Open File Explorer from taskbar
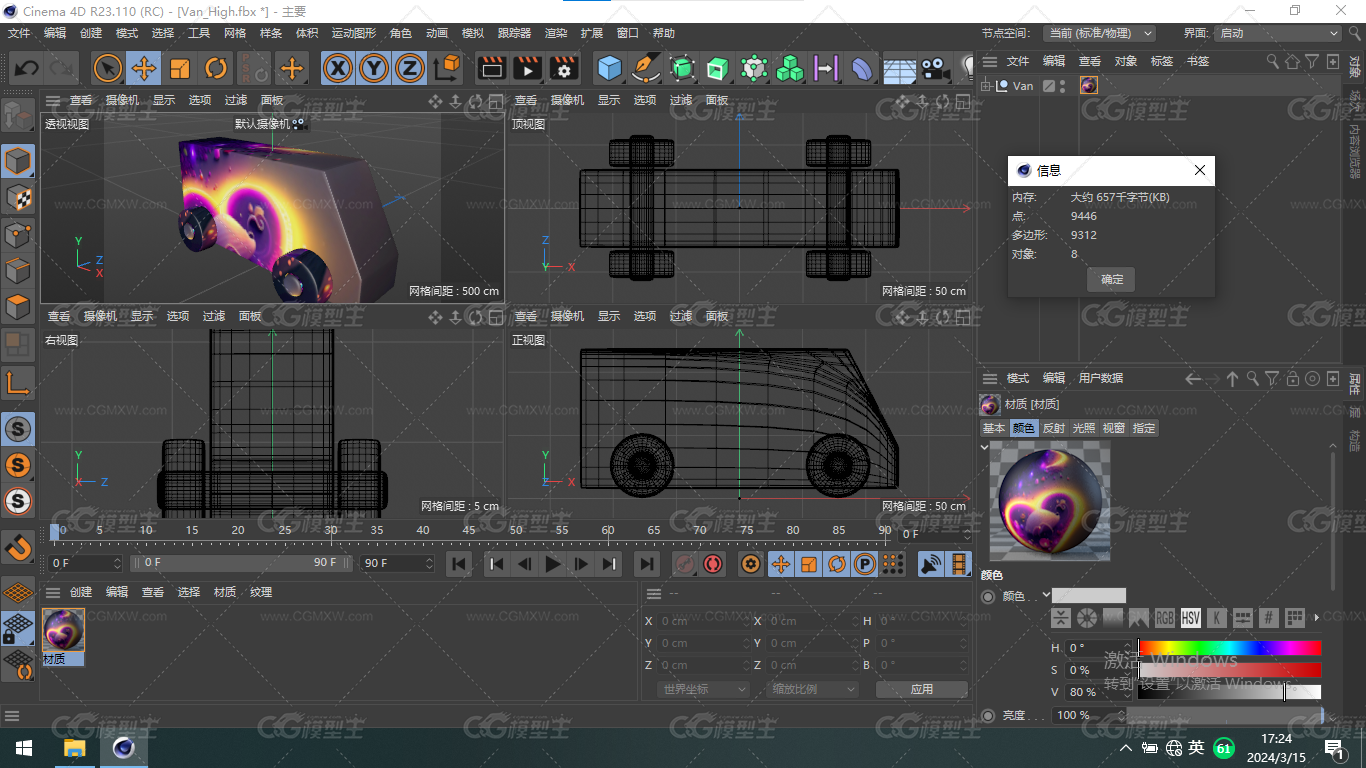 click(74, 748)
